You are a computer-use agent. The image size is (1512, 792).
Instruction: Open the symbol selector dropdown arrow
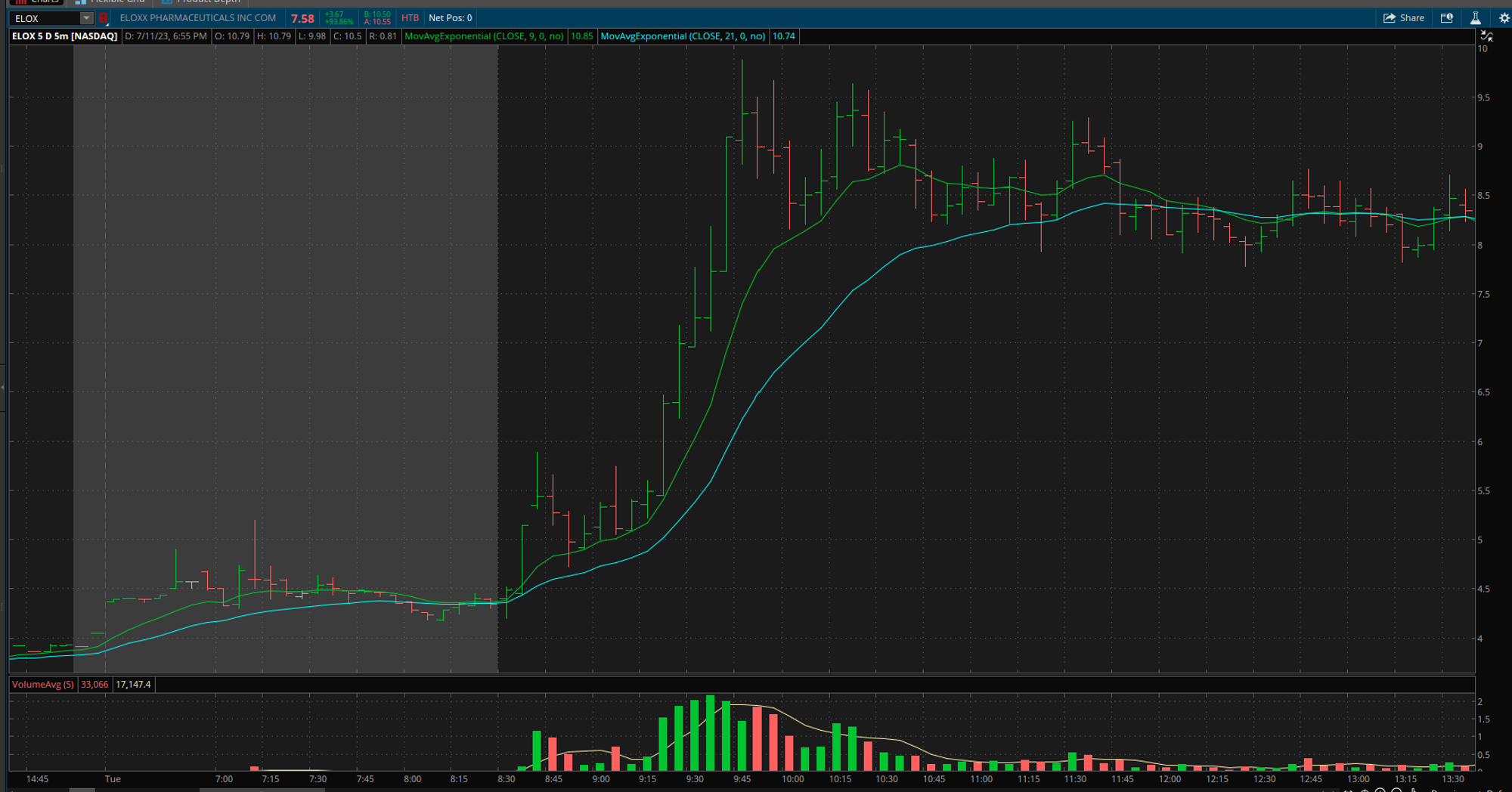[87, 18]
